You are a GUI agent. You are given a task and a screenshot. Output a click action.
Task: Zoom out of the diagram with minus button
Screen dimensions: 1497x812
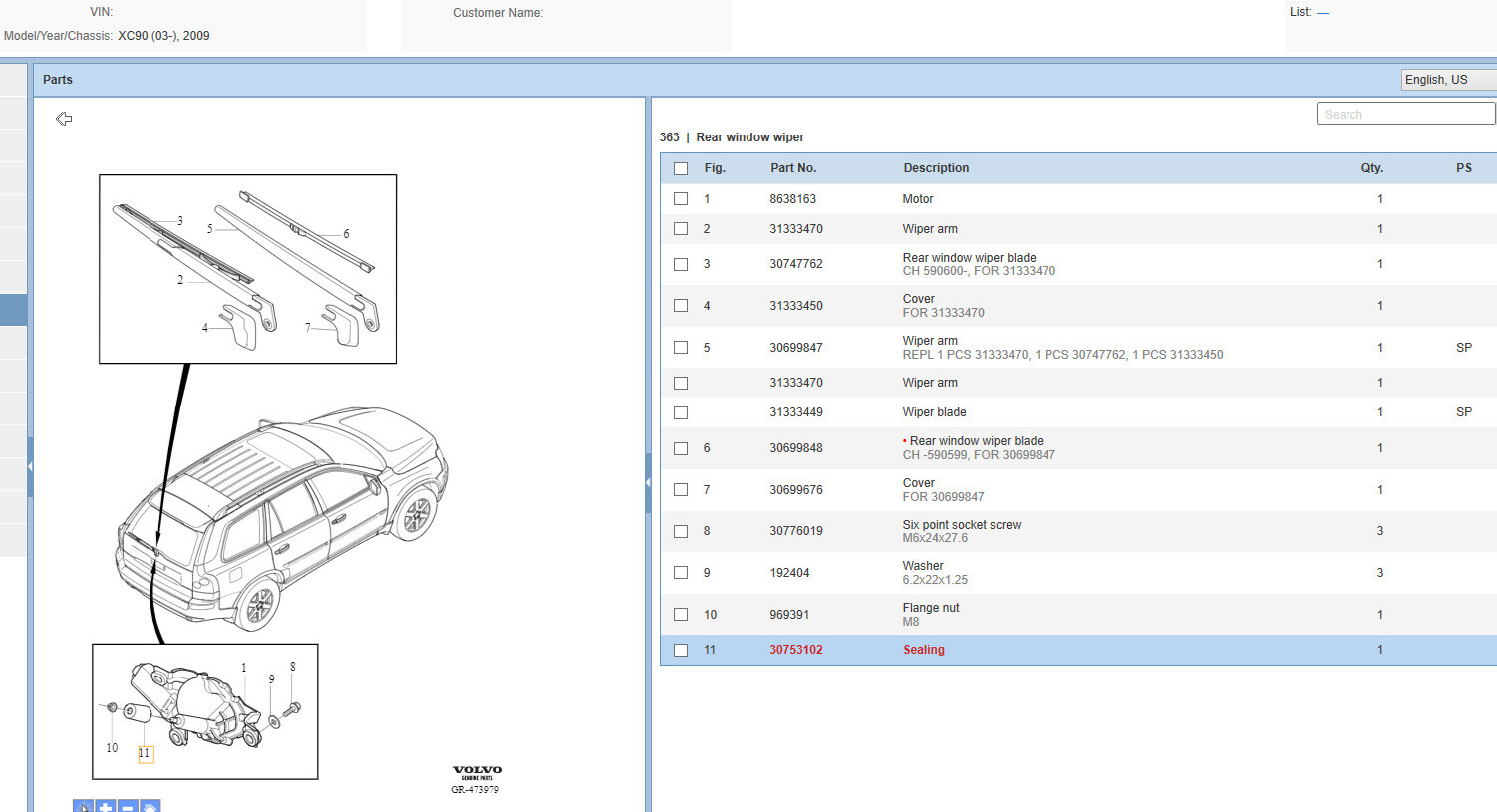click(x=128, y=806)
